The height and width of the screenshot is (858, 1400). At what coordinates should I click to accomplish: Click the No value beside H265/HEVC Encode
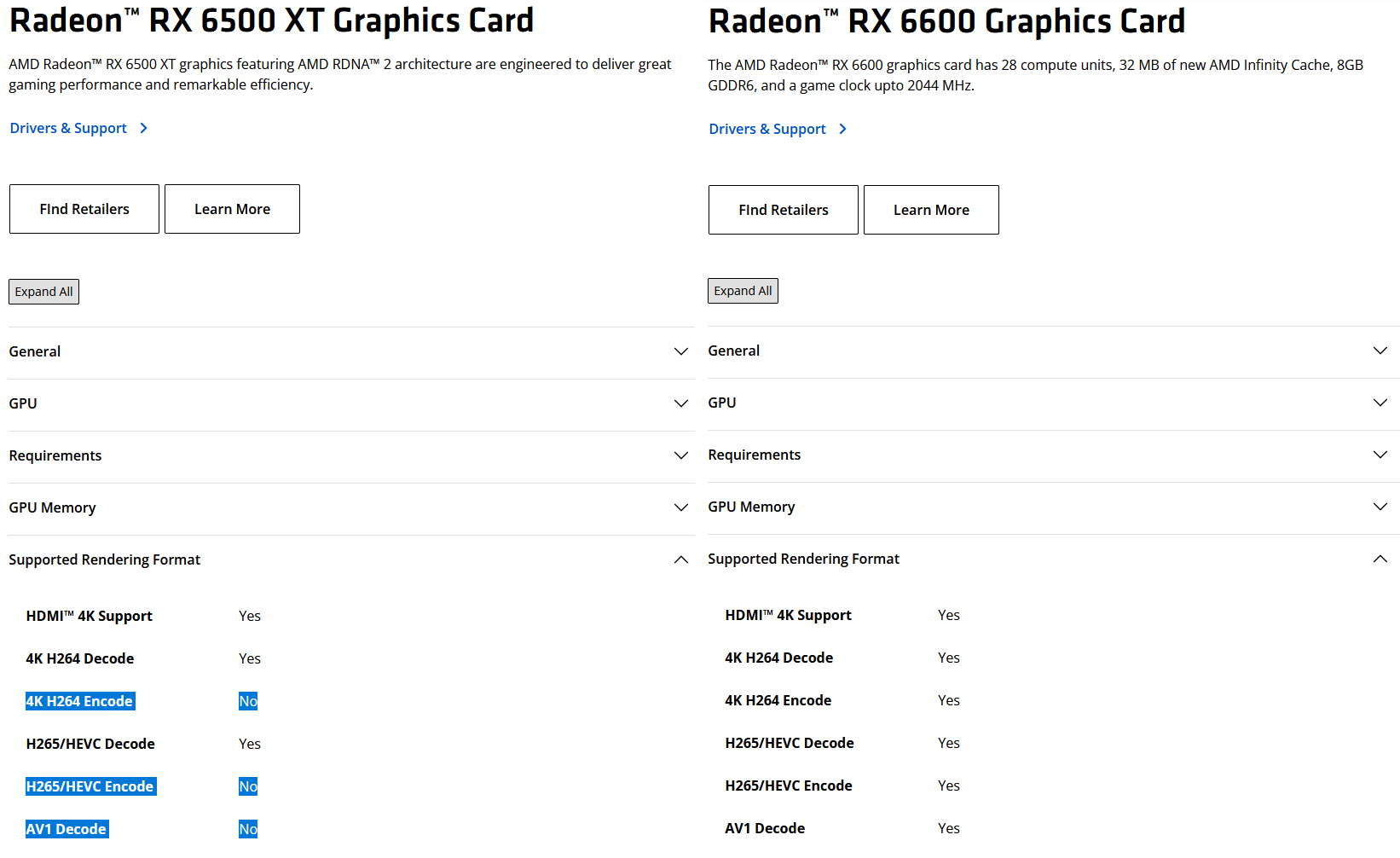[248, 786]
